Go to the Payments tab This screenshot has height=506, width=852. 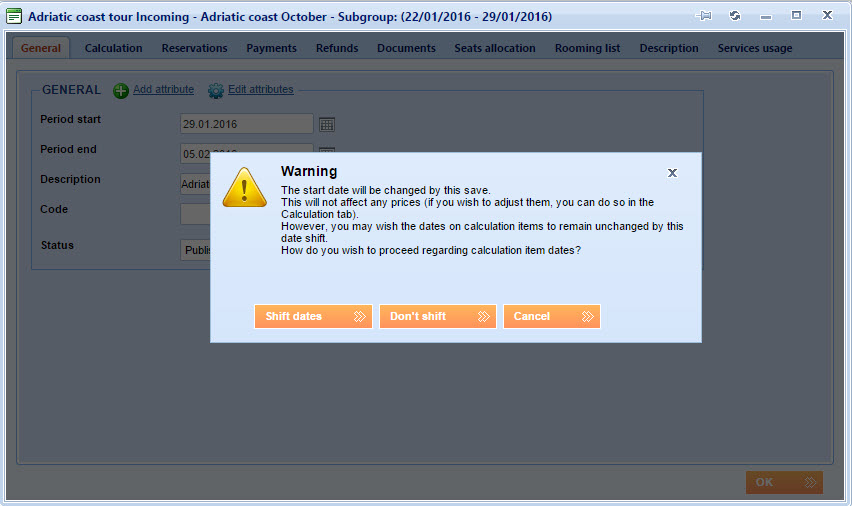click(272, 48)
